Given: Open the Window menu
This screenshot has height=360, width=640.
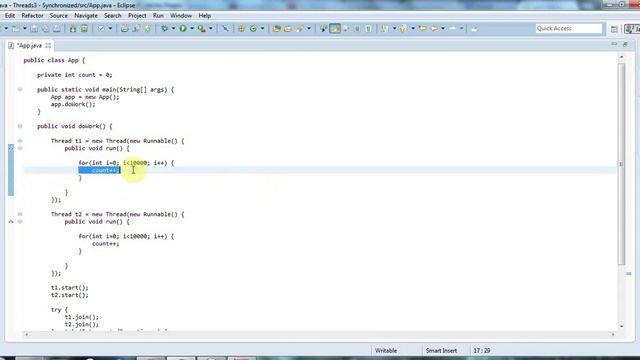Looking at the screenshot, I should 181,16.
